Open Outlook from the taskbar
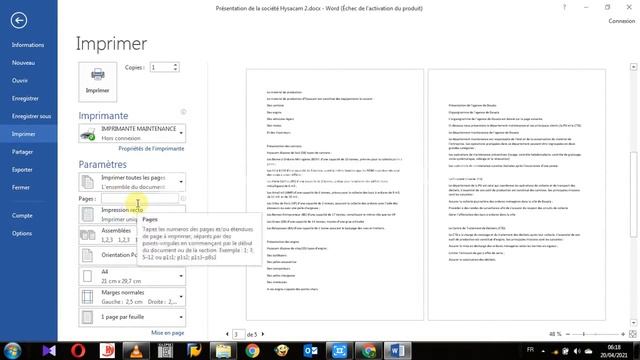This screenshot has height=360, width=640. (x=311, y=351)
